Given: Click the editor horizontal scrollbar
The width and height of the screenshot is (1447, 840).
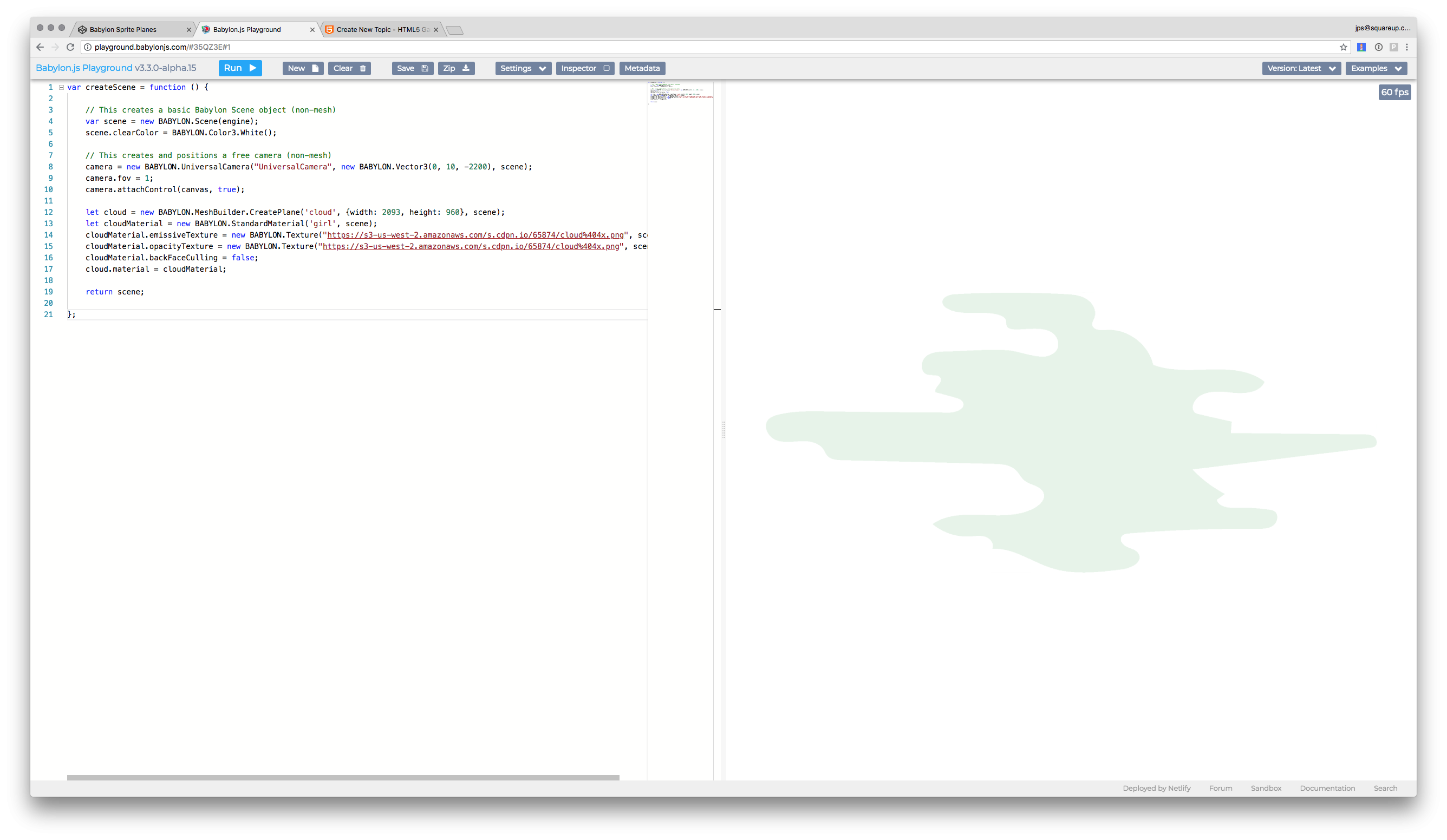Looking at the screenshot, I should [343, 777].
